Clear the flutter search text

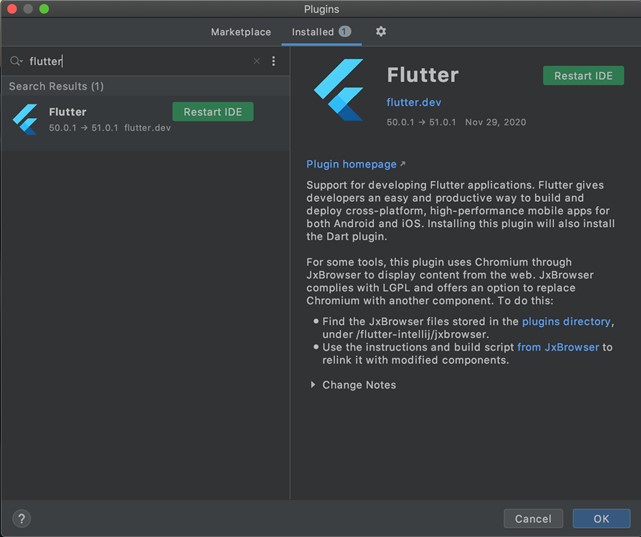[257, 61]
